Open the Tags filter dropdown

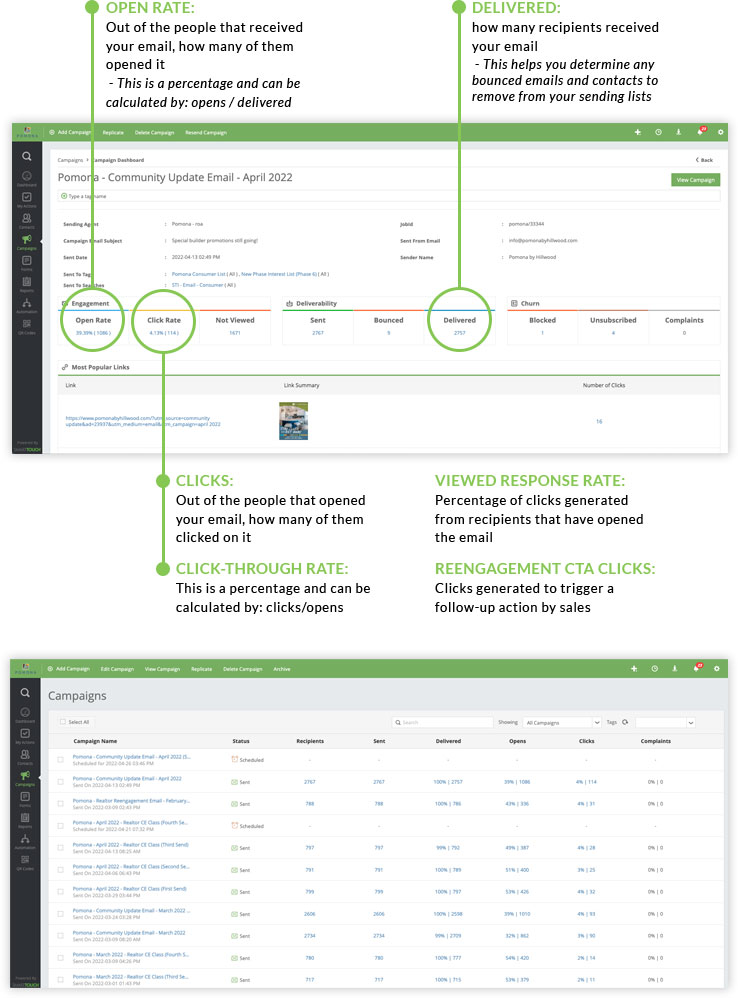[x=665, y=722]
